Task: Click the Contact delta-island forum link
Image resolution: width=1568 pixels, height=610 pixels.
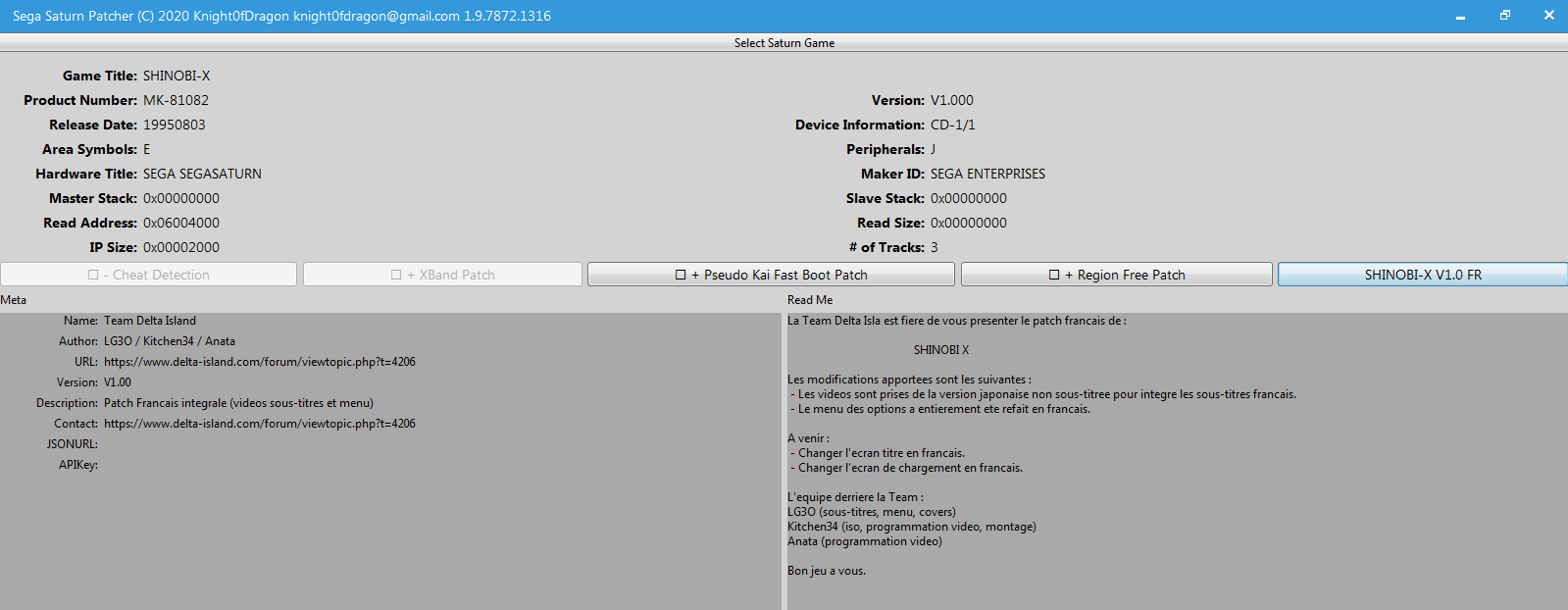Action: pos(260,424)
